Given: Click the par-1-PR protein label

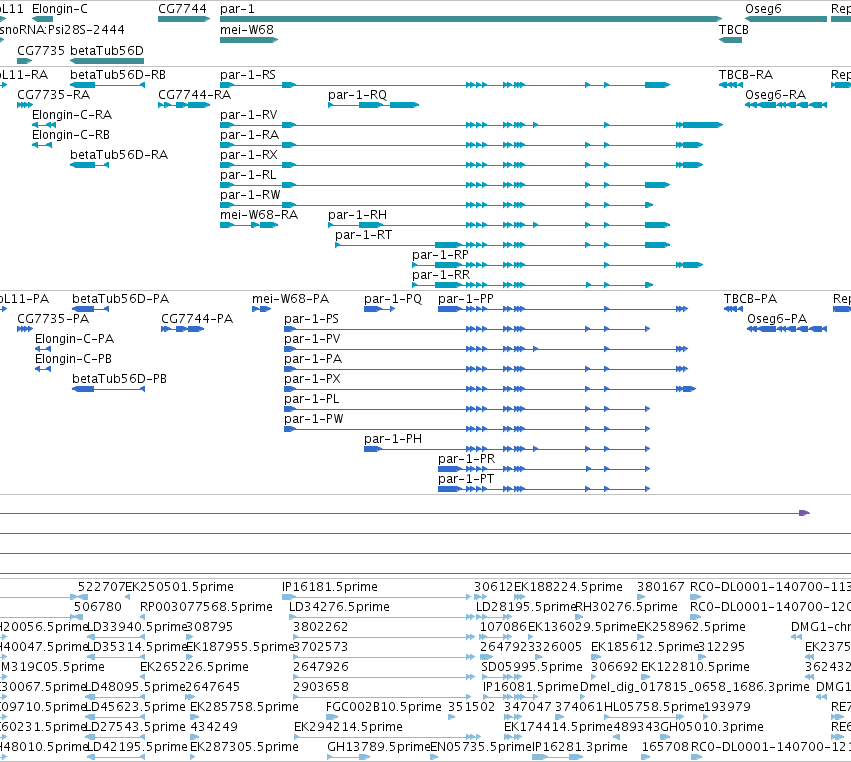Looking at the screenshot, I should 466,459.
